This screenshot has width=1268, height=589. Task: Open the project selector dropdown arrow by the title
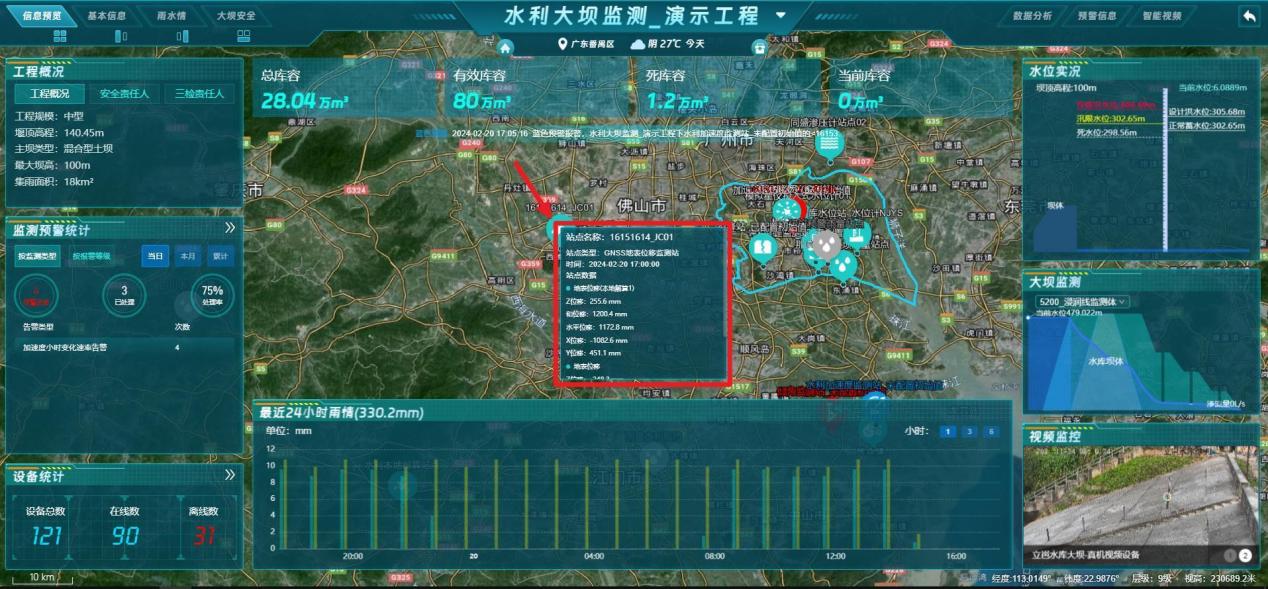point(781,16)
